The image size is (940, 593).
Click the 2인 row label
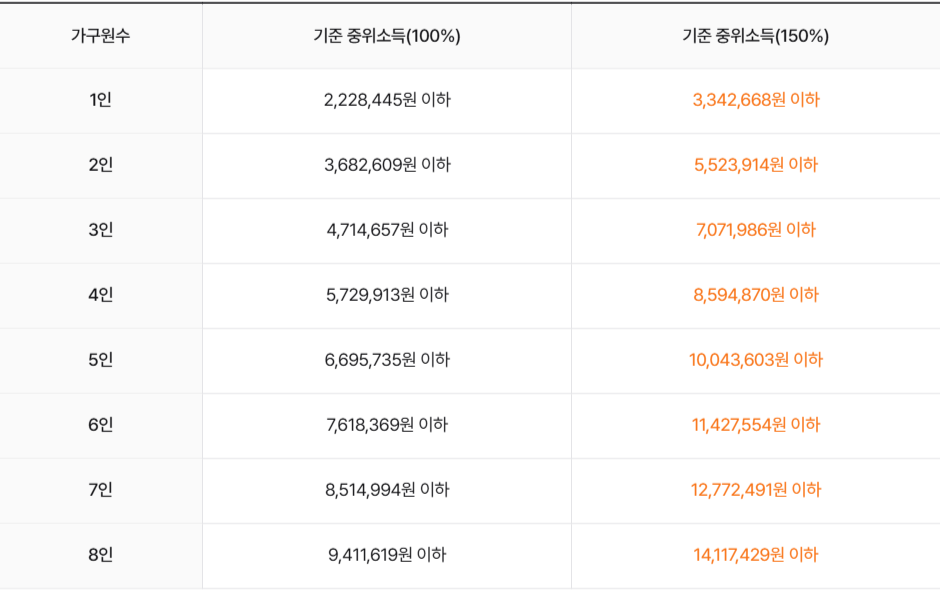coord(101,165)
